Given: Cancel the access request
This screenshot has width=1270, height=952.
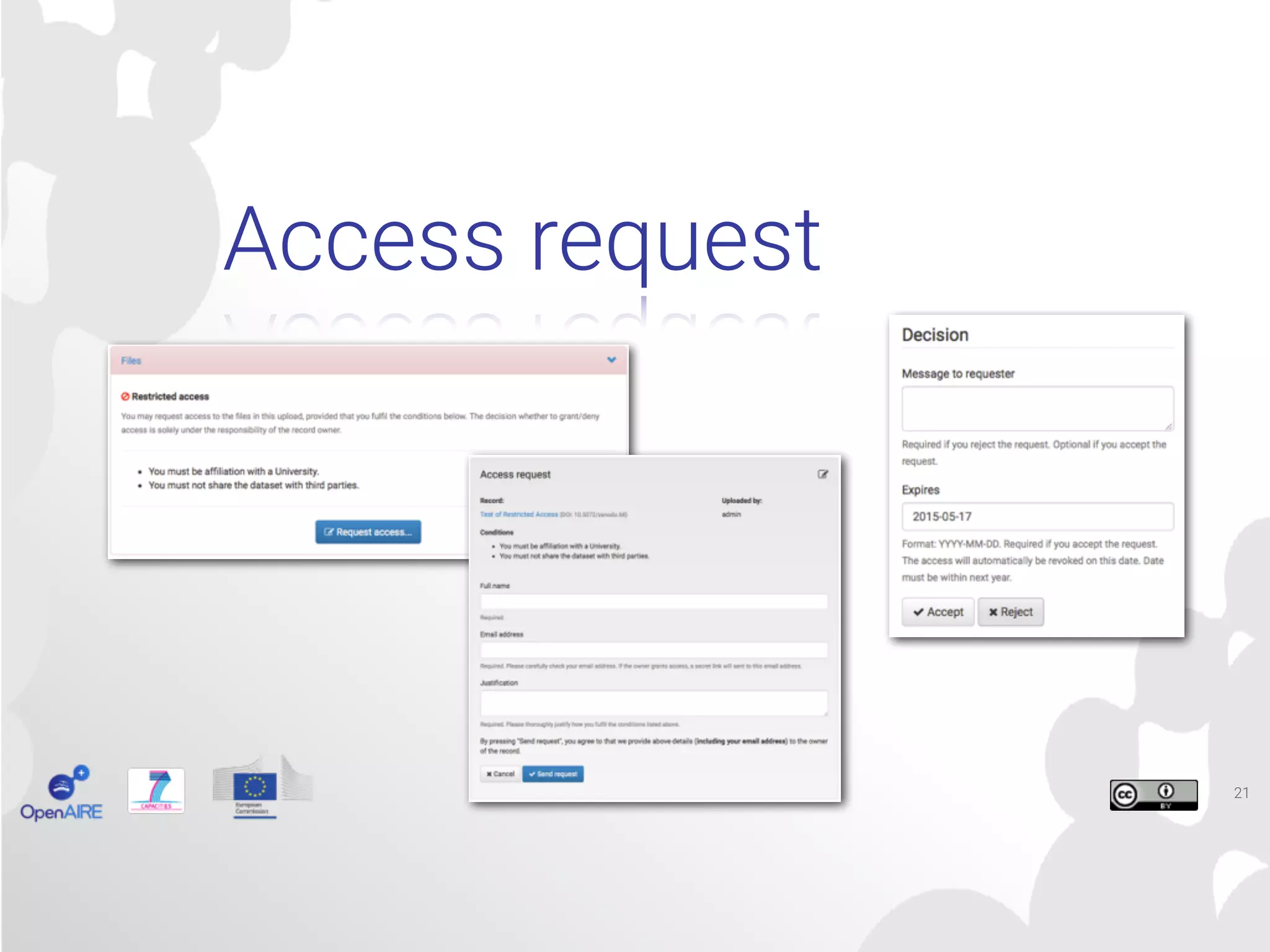Looking at the screenshot, I should (500, 774).
